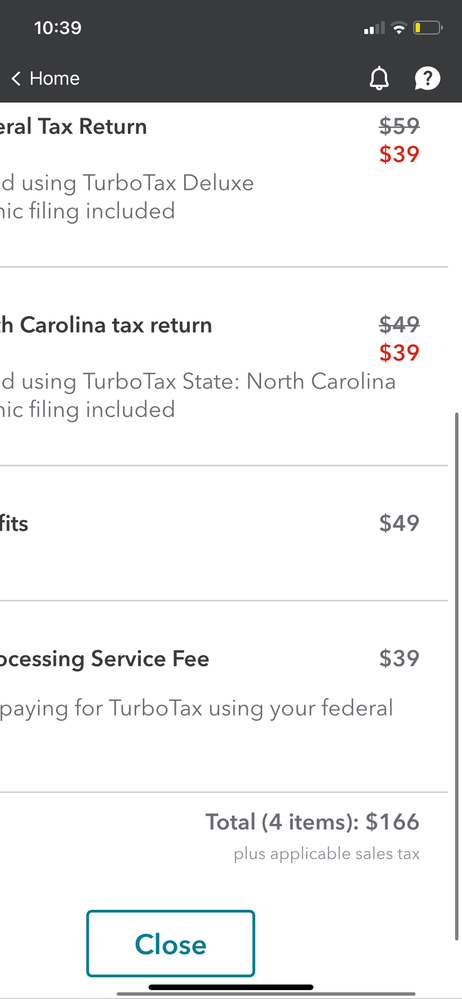Viewport: 462px width, 999px height.
Task: Tap the Close button
Action: point(171,944)
